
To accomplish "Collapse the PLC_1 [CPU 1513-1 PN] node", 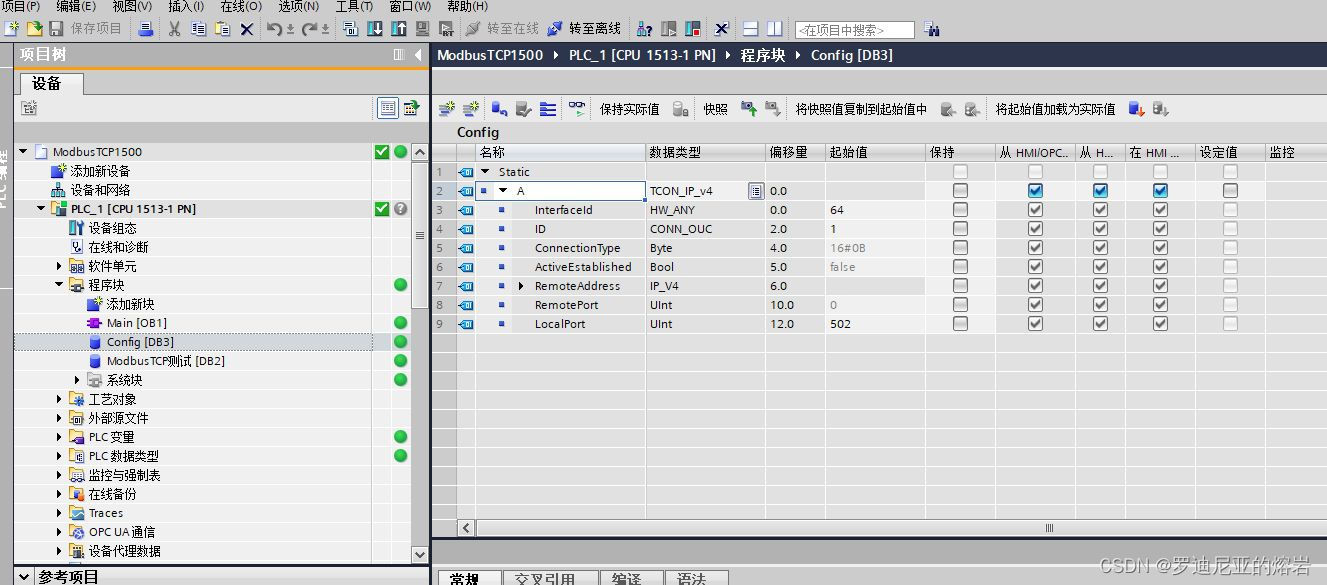I will click(41, 209).
